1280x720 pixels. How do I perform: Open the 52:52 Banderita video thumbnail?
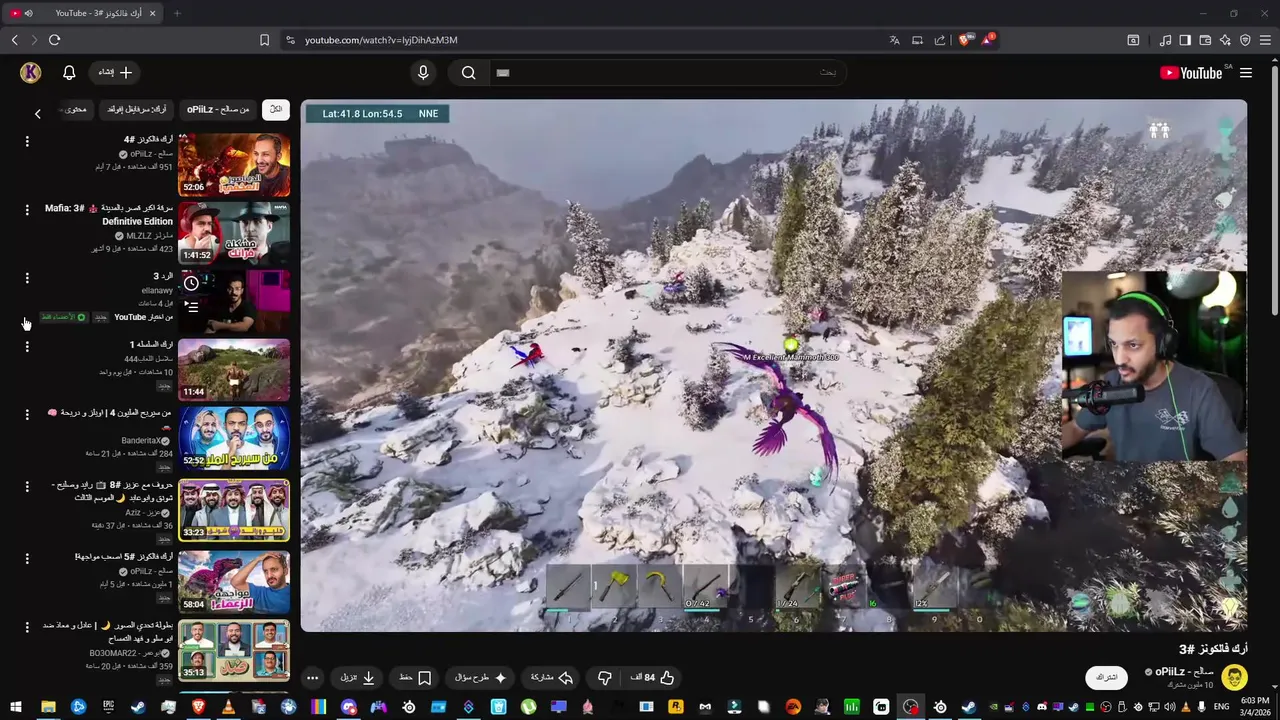click(x=234, y=438)
